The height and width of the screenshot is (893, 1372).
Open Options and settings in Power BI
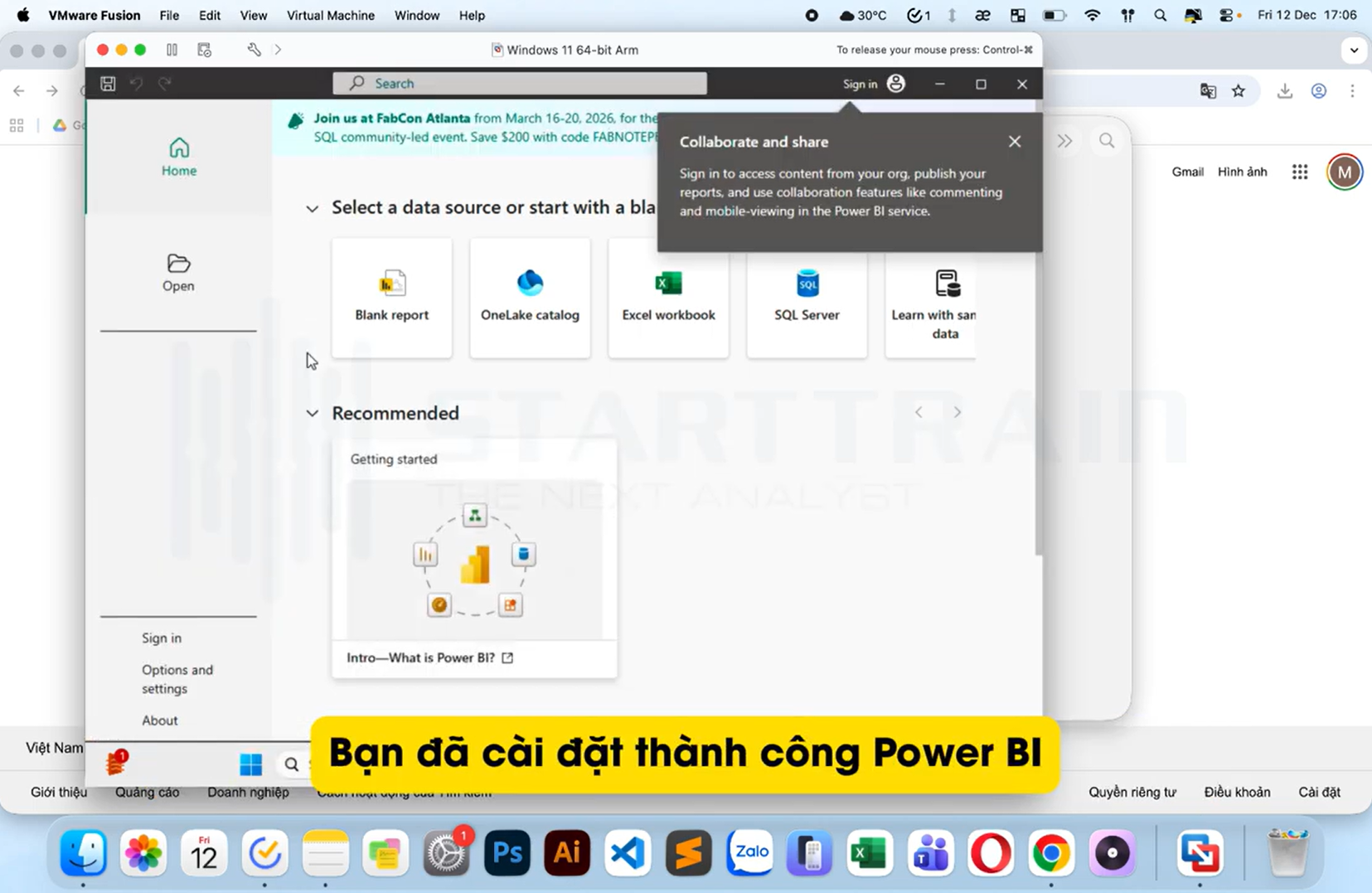click(177, 678)
